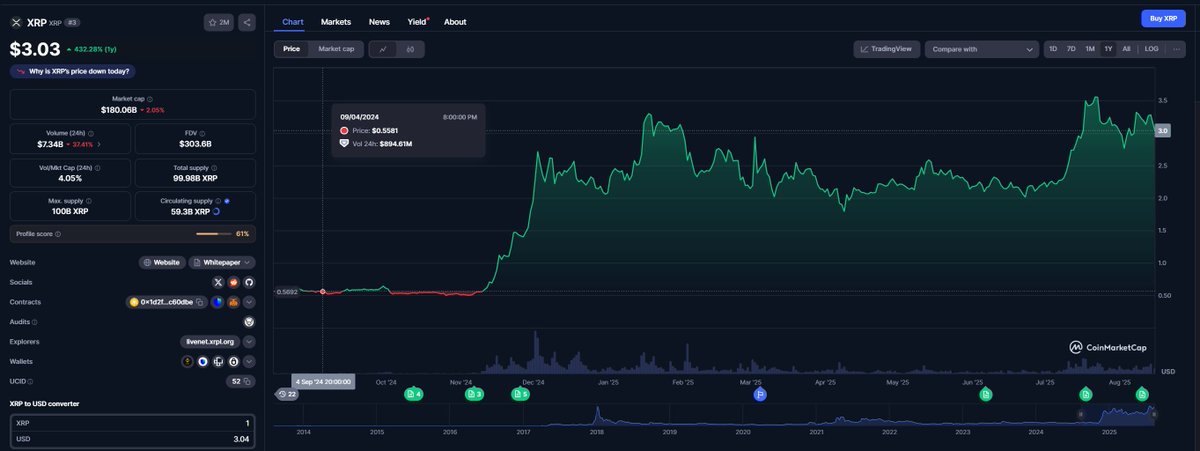Image resolution: width=1200 pixels, height=451 pixels.
Task: Click the Profile score progress bar
Action: point(213,234)
